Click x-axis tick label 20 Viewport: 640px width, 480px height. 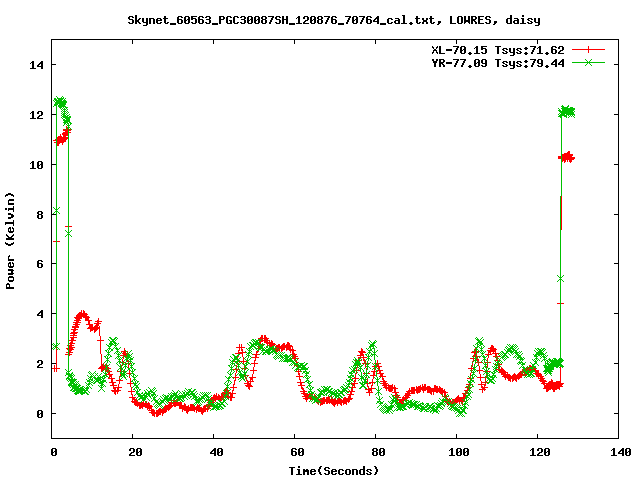135,452
